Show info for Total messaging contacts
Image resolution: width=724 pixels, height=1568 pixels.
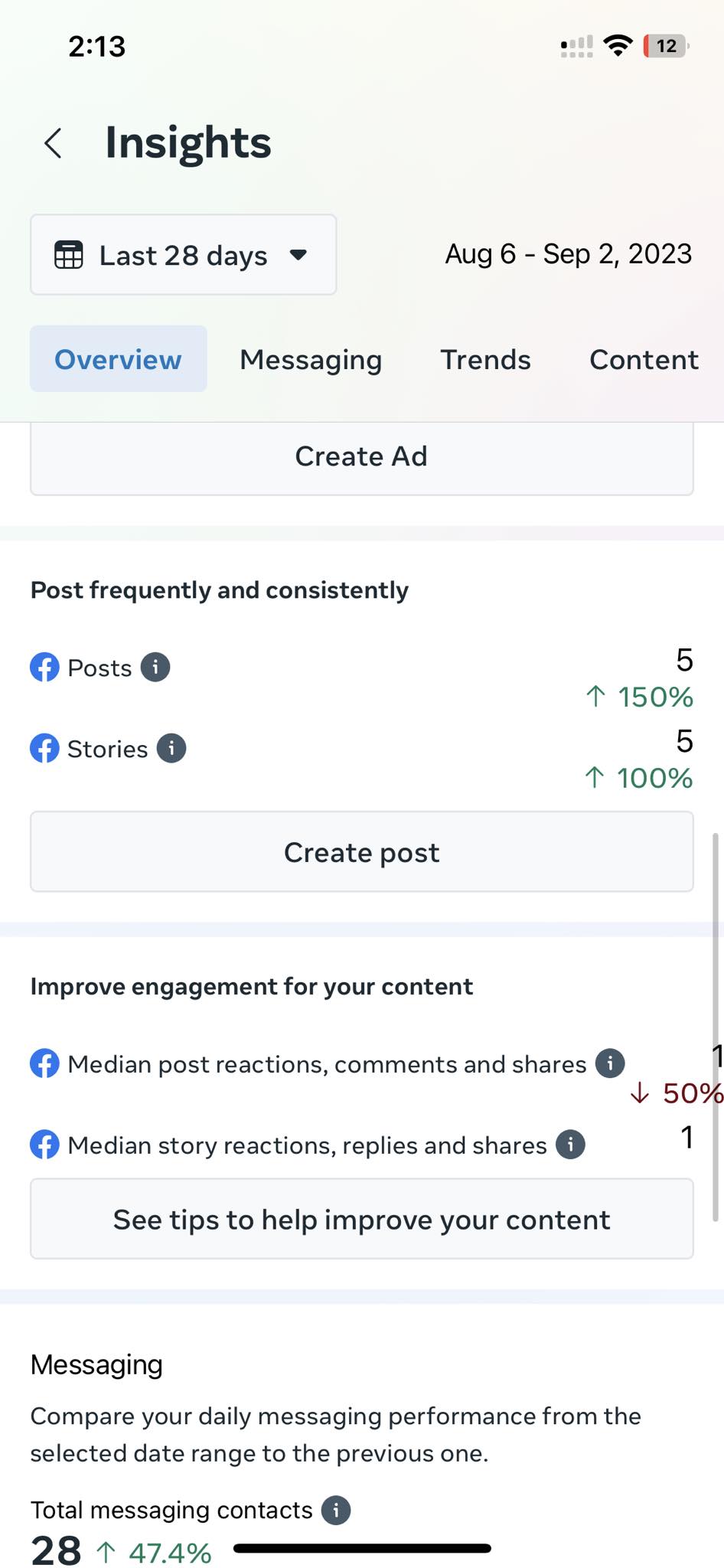click(x=336, y=1510)
